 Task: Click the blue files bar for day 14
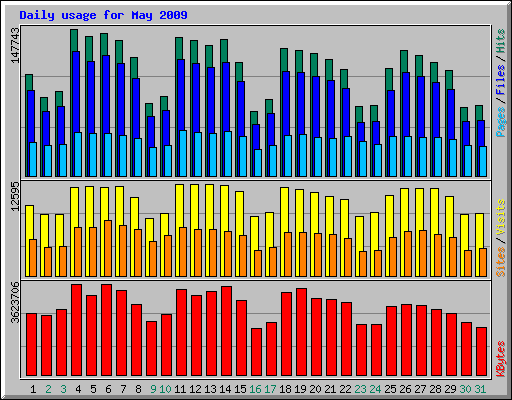226,97
